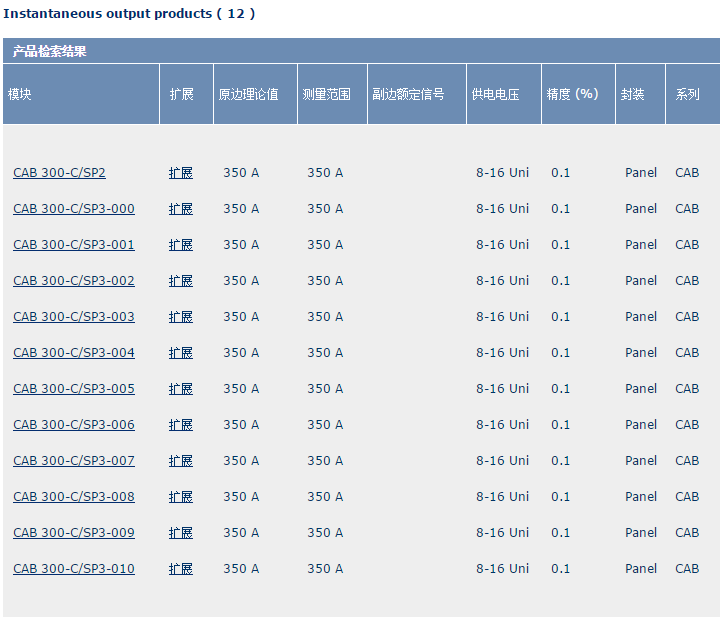Click the CAB 300-C/SP3-003 module link
This screenshot has width=727, height=624.
tap(73, 317)
